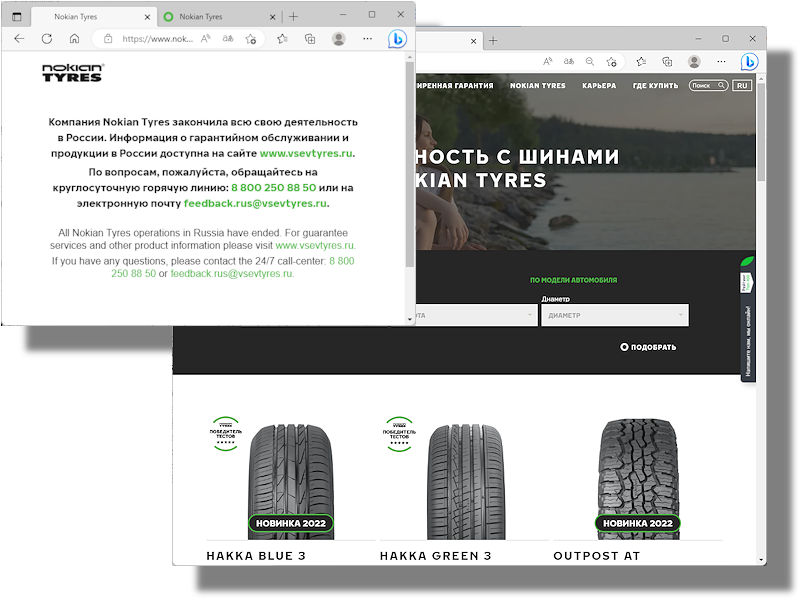Click the НОВИНКА 2022 badge on Outpost AT
The image size is (800, 600).
coord(638,523)
